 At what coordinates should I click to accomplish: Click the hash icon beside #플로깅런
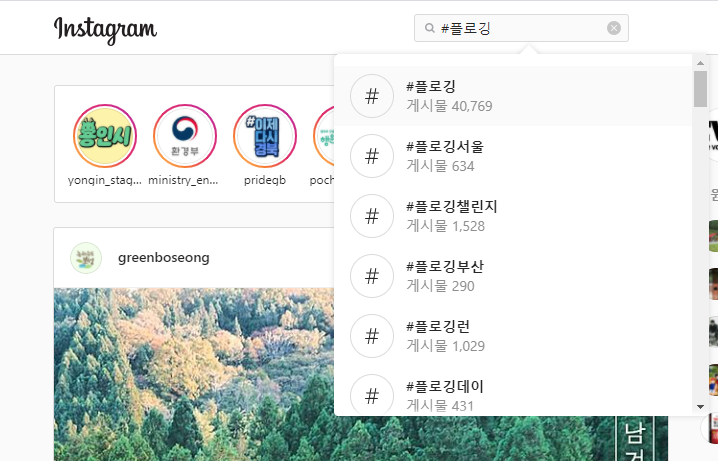[372, 336]
